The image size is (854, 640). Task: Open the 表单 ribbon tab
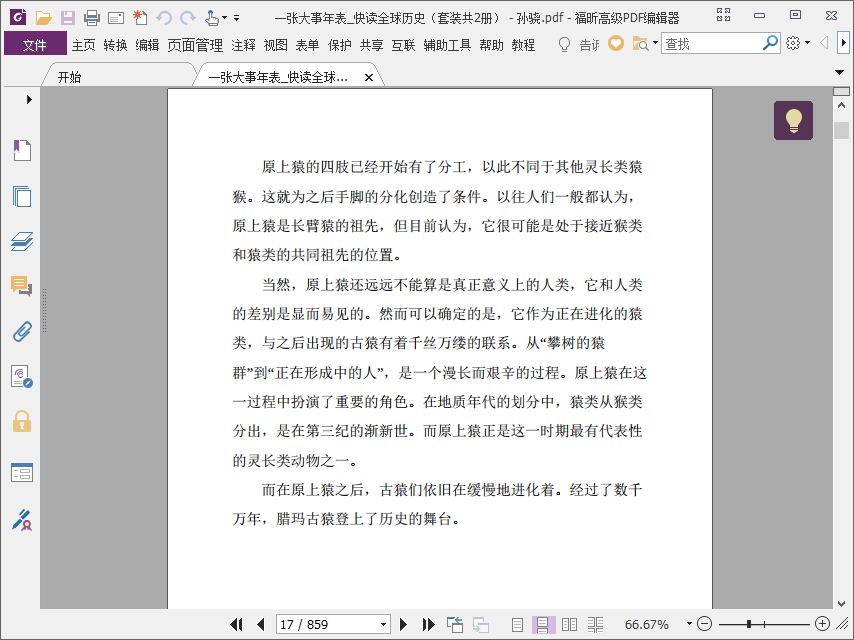307,45
